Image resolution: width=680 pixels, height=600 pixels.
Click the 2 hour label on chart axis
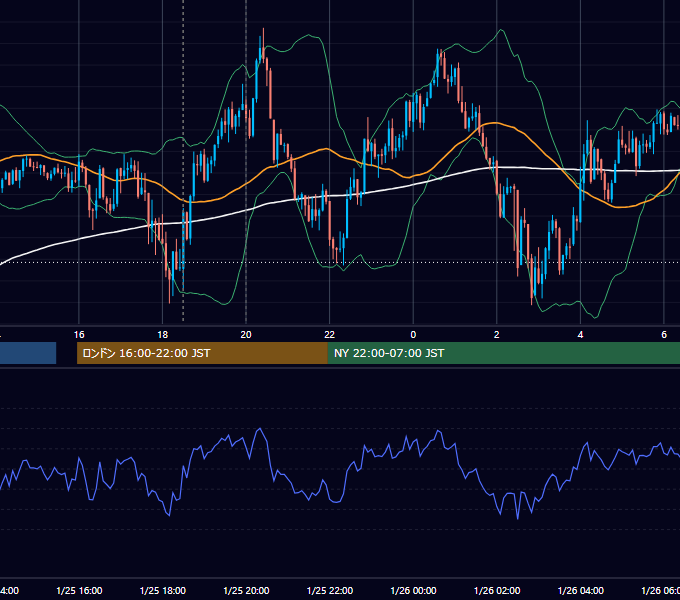pos(497,335)
